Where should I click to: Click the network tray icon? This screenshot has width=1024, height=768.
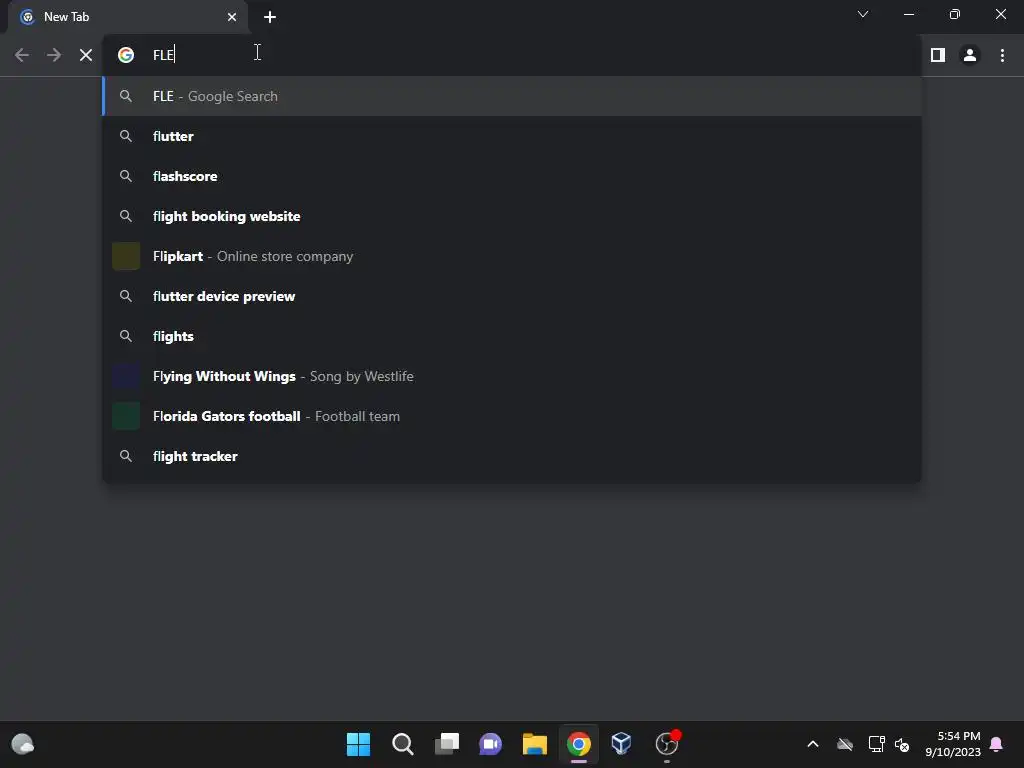coord(876,744)
